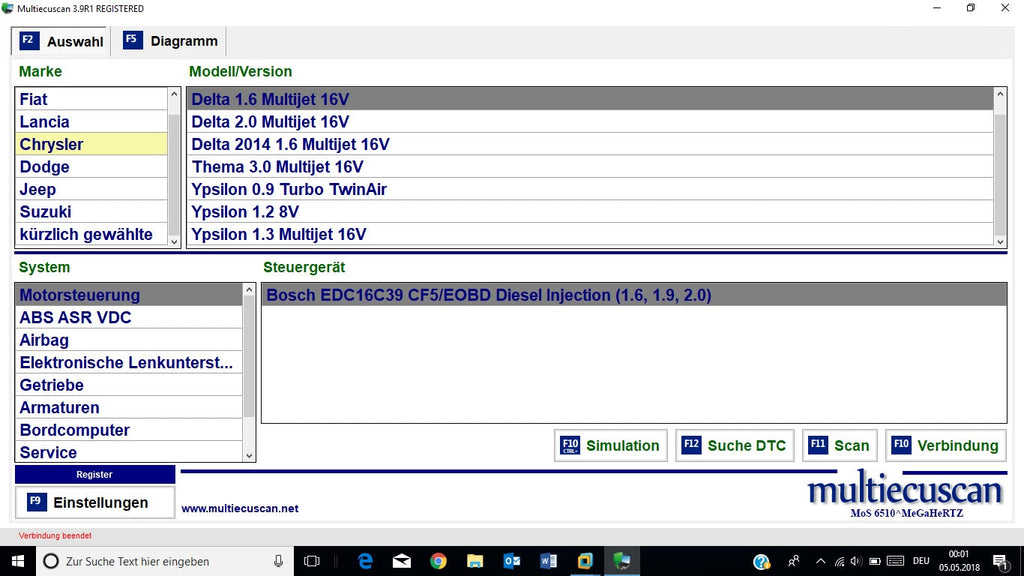Select Ypsilon 1.3 Multijet 16V
This screenshot has height=576, width=1024.
pyautogui.click(x=590, y=234)
